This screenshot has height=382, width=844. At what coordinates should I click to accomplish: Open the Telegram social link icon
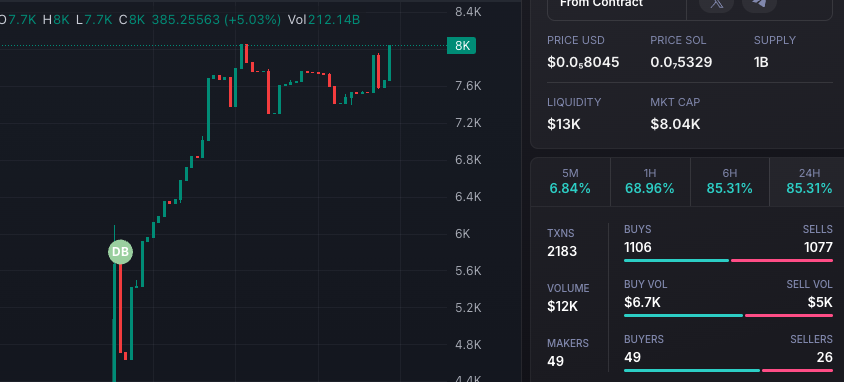[759, 3]
